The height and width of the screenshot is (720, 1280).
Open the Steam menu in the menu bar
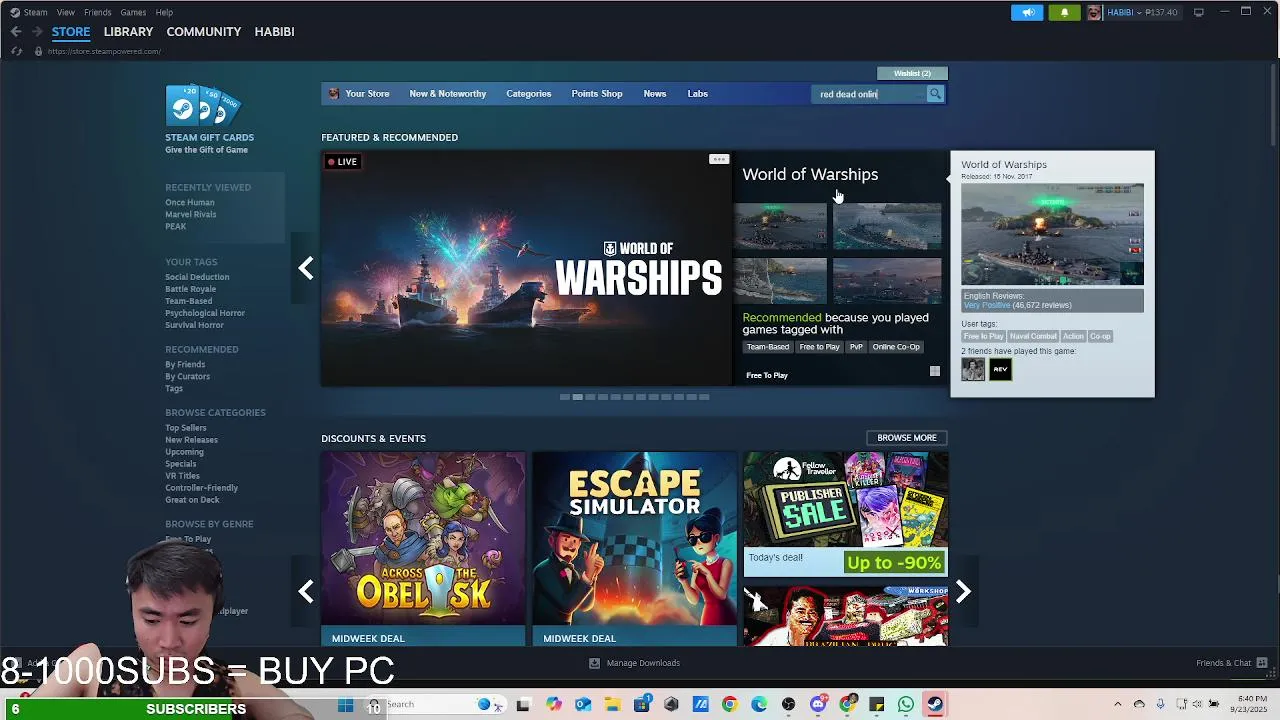(x=35, y=12)
